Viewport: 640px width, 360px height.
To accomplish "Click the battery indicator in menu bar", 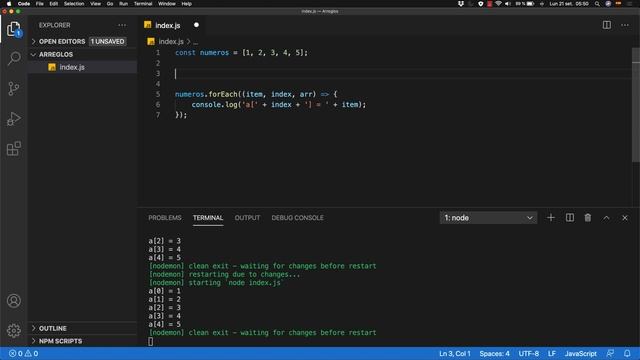I will point(530,4).
